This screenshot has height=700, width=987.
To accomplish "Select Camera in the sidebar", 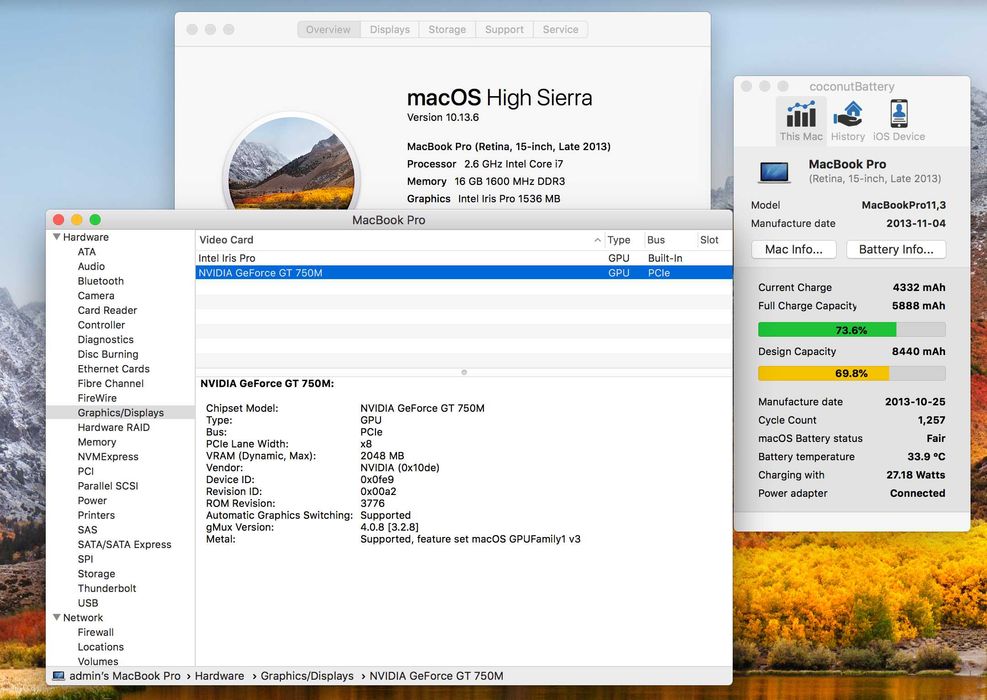I will [96, 295].
